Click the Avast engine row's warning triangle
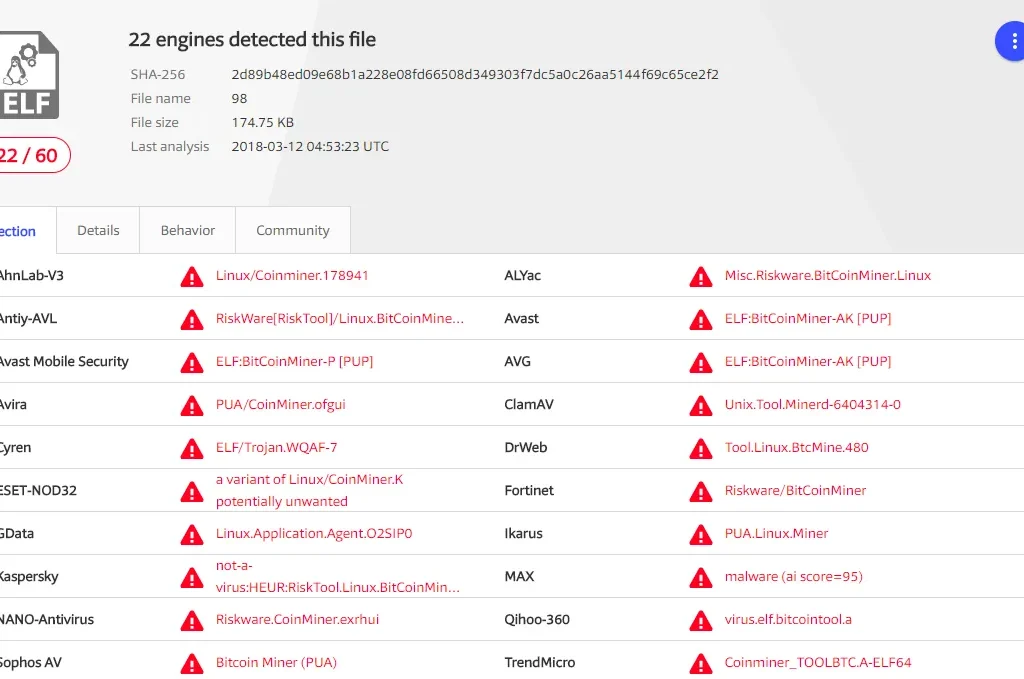This screenshot has width=1024, height=679. pos(701,320)
